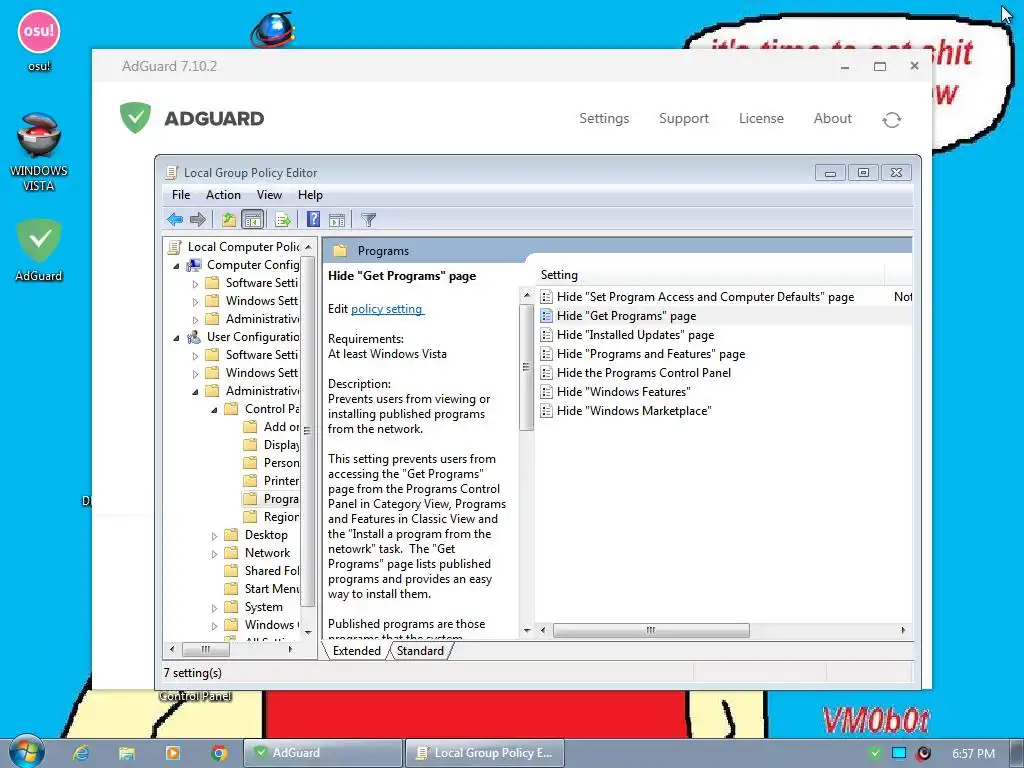This screenshot has width=1024, height=768.
Task: Launch Internet Explorer from the taskbar
Action: [80, 753]
